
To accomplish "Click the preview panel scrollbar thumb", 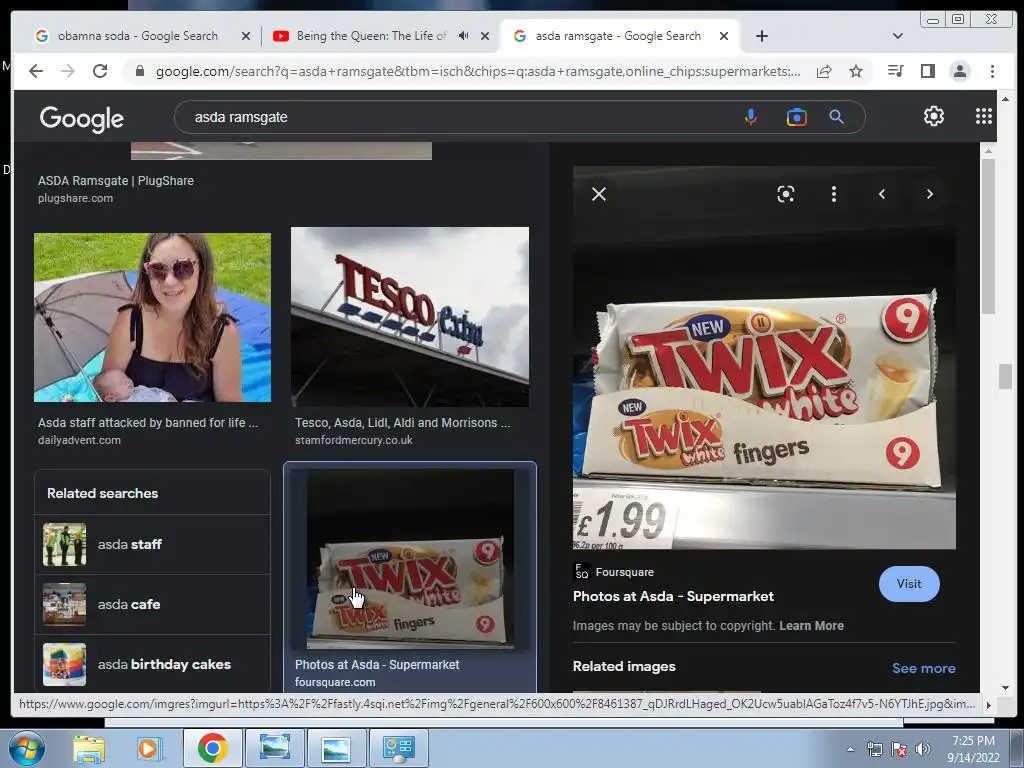I will tap(988, 235).
